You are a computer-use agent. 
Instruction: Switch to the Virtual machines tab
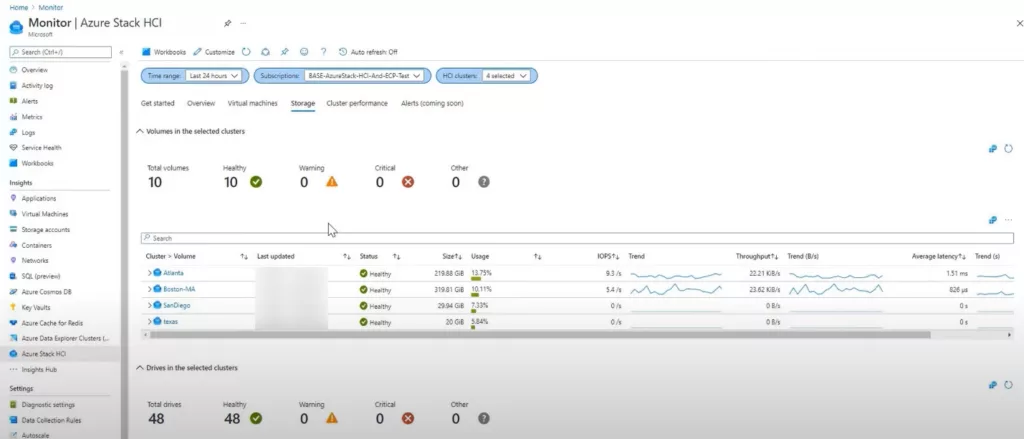tap(253, 103)
